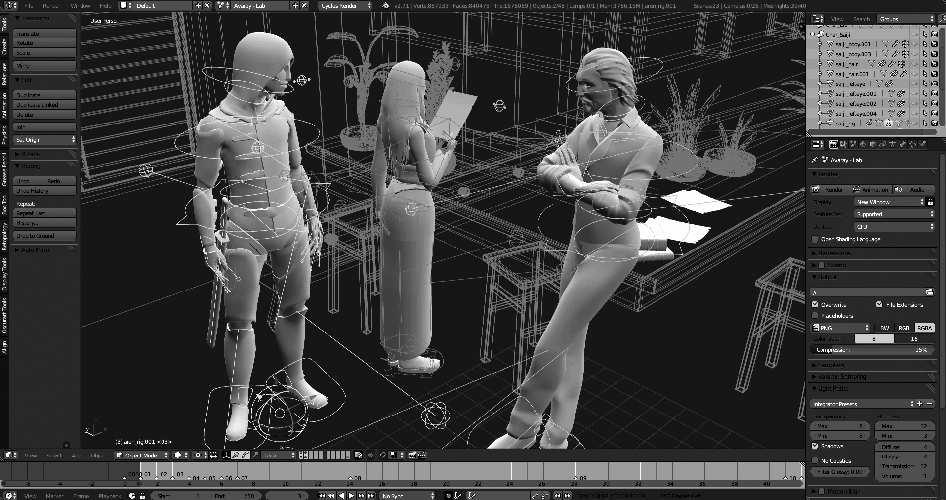Expand the Auto Mirror panel
The height and width of the screenshot is (500, 946).
click(45, 250)
